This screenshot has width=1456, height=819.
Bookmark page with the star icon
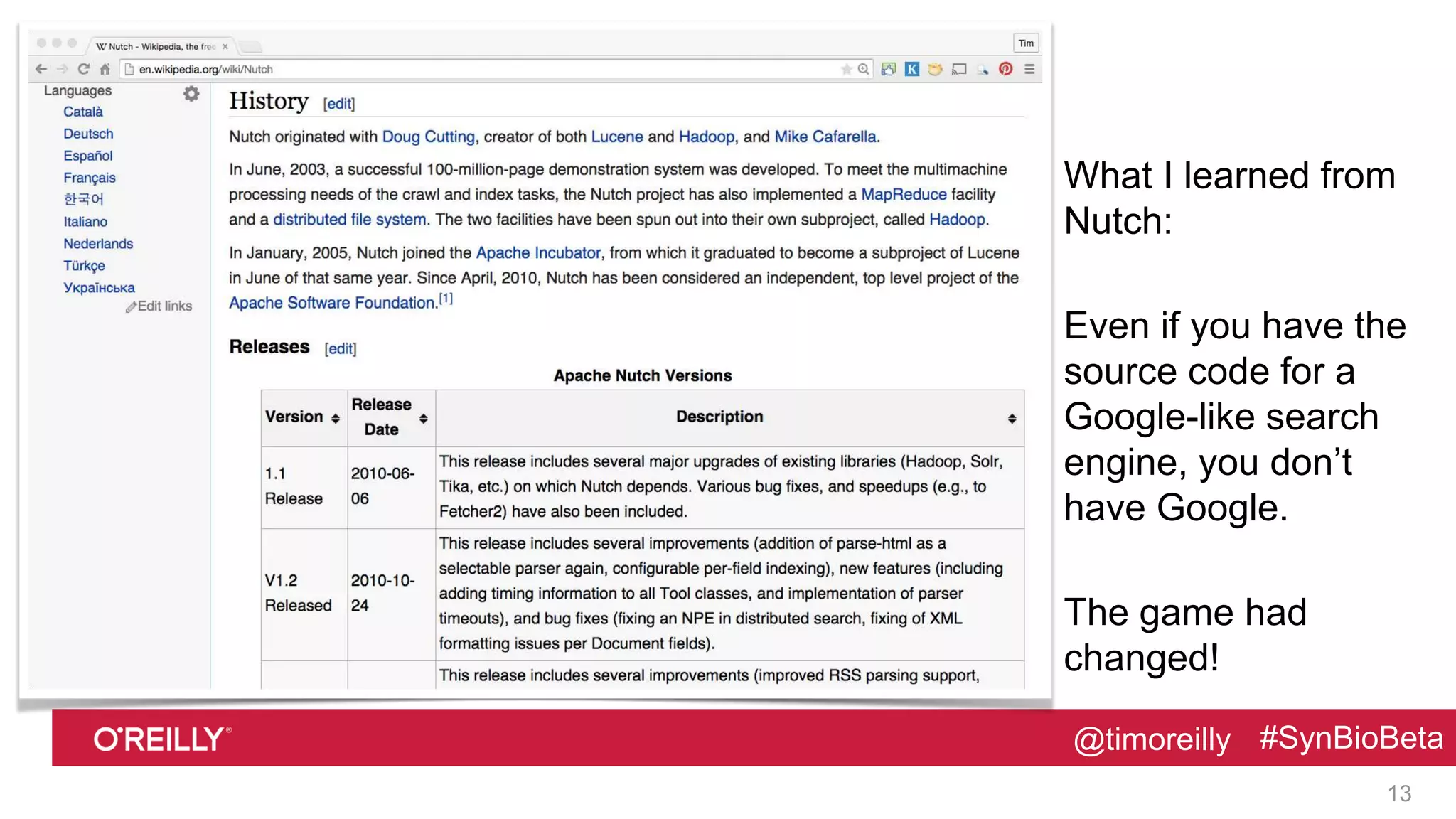click(846, 69)
